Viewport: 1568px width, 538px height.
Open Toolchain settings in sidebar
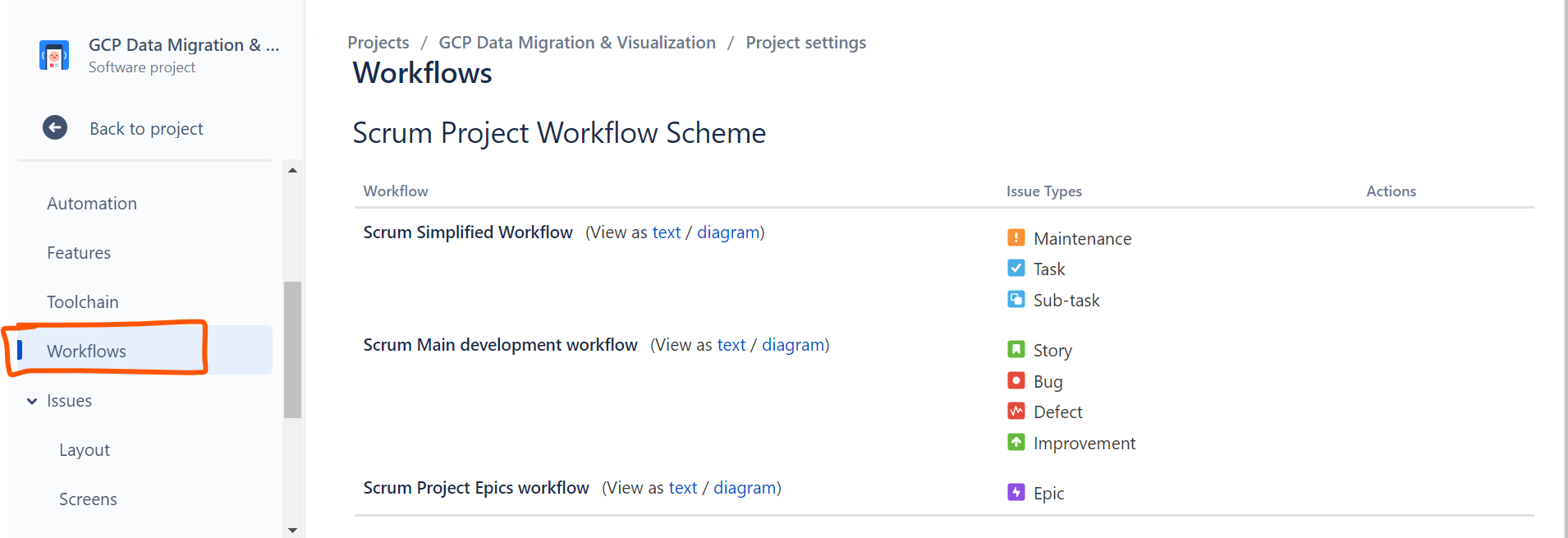pyautogui.click(x=83, y=301)
